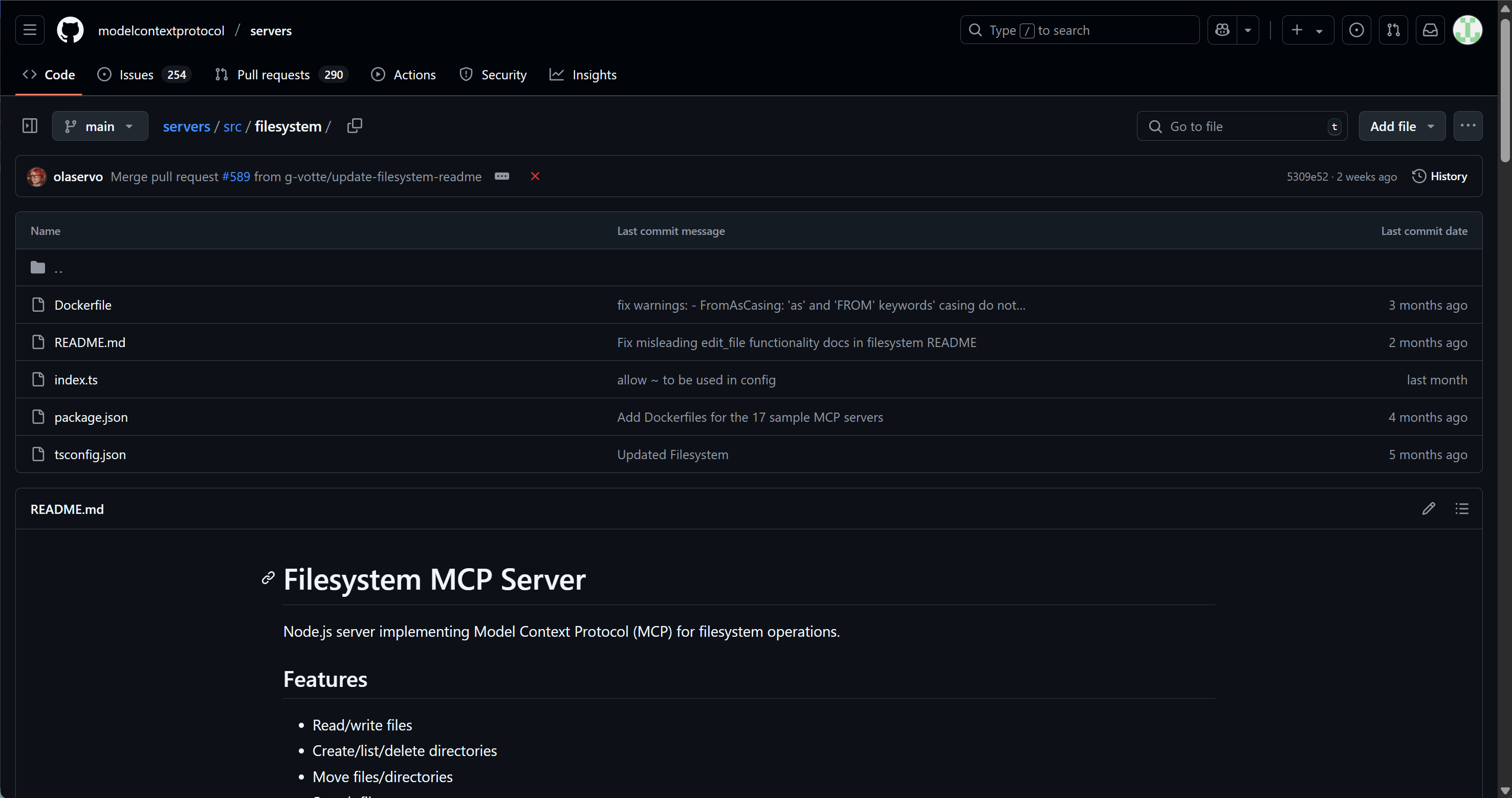Open the allow ~ to be used commit message
1512x798 pixels.
point(696,380)
